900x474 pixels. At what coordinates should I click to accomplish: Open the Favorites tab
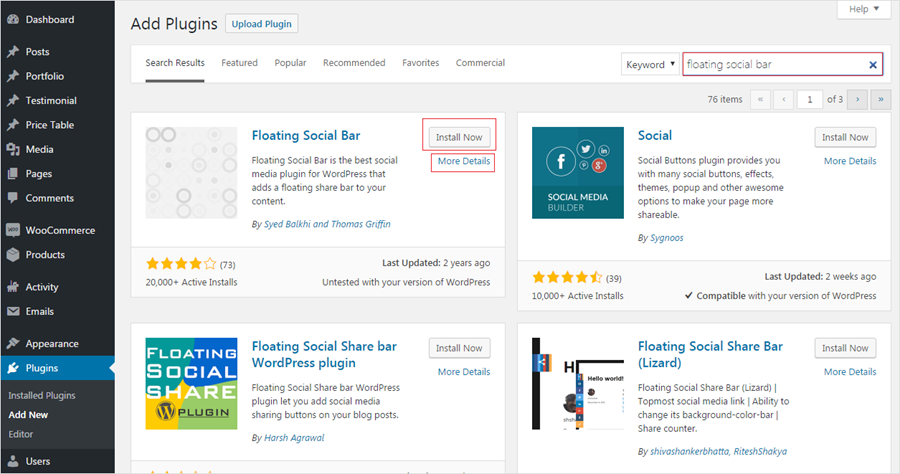point(421,63)
